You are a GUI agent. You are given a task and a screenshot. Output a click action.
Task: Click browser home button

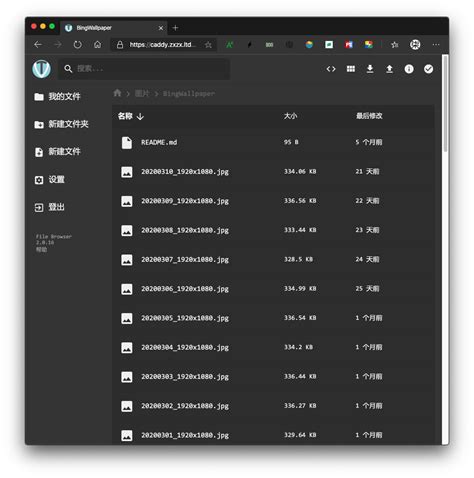[97, 45]
